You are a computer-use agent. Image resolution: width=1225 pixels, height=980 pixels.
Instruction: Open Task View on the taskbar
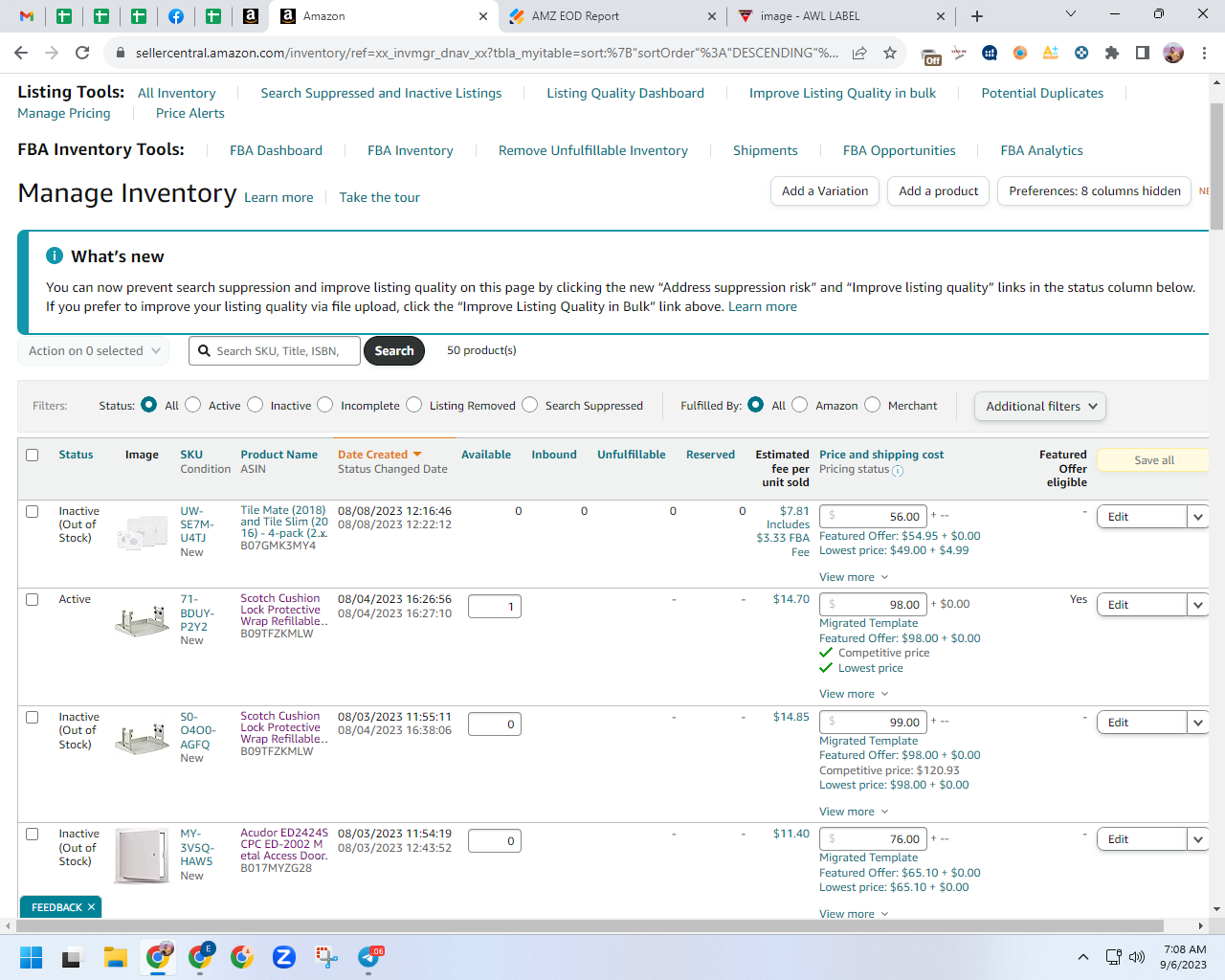tap(73, 957)
